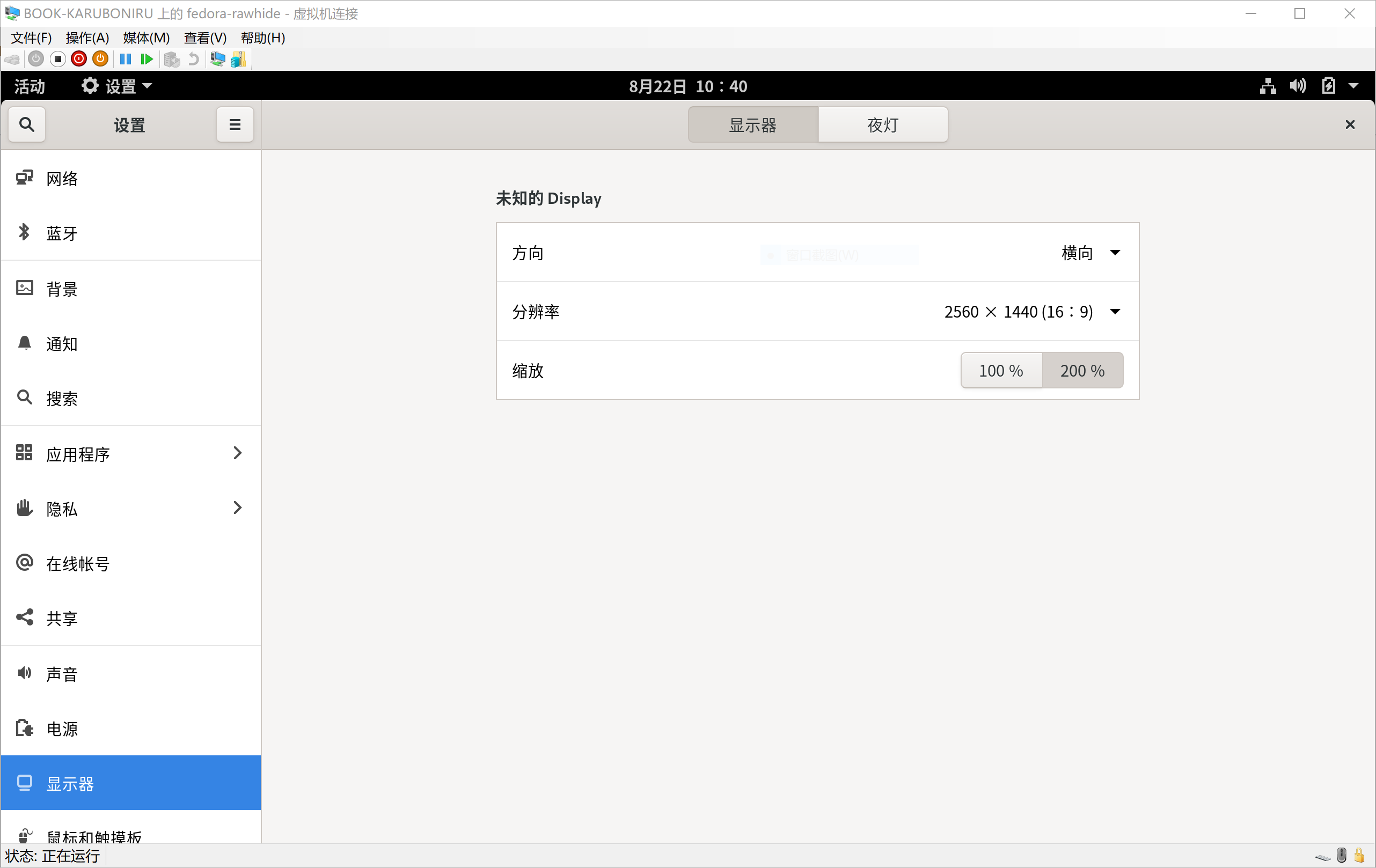Viewport: 1376px width, 868px height.
Task: Click the Enhanced session monitor icon
Action: 217,59
